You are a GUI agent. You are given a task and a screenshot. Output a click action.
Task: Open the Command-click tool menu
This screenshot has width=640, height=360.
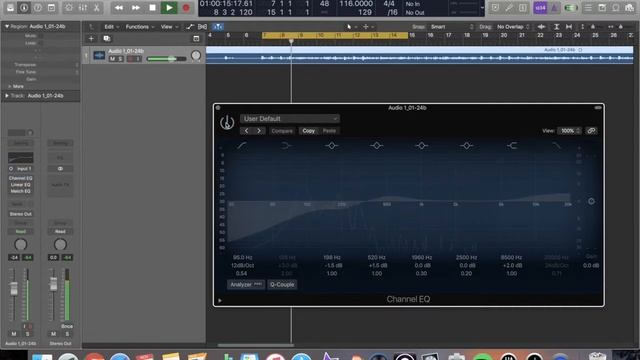click(368, 27)
